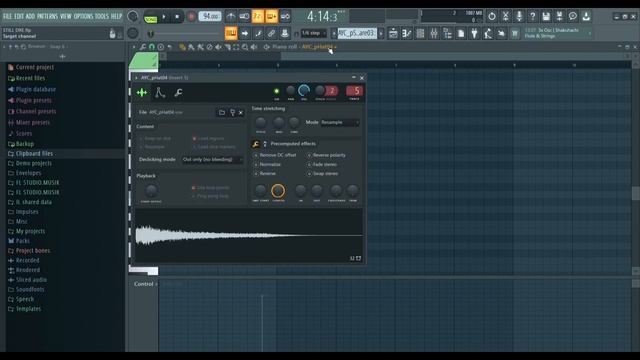The height and width of the screenshot is (360, 640).
Task: Open the 1/6 step snap dropdown
Action: pos(313,33)
